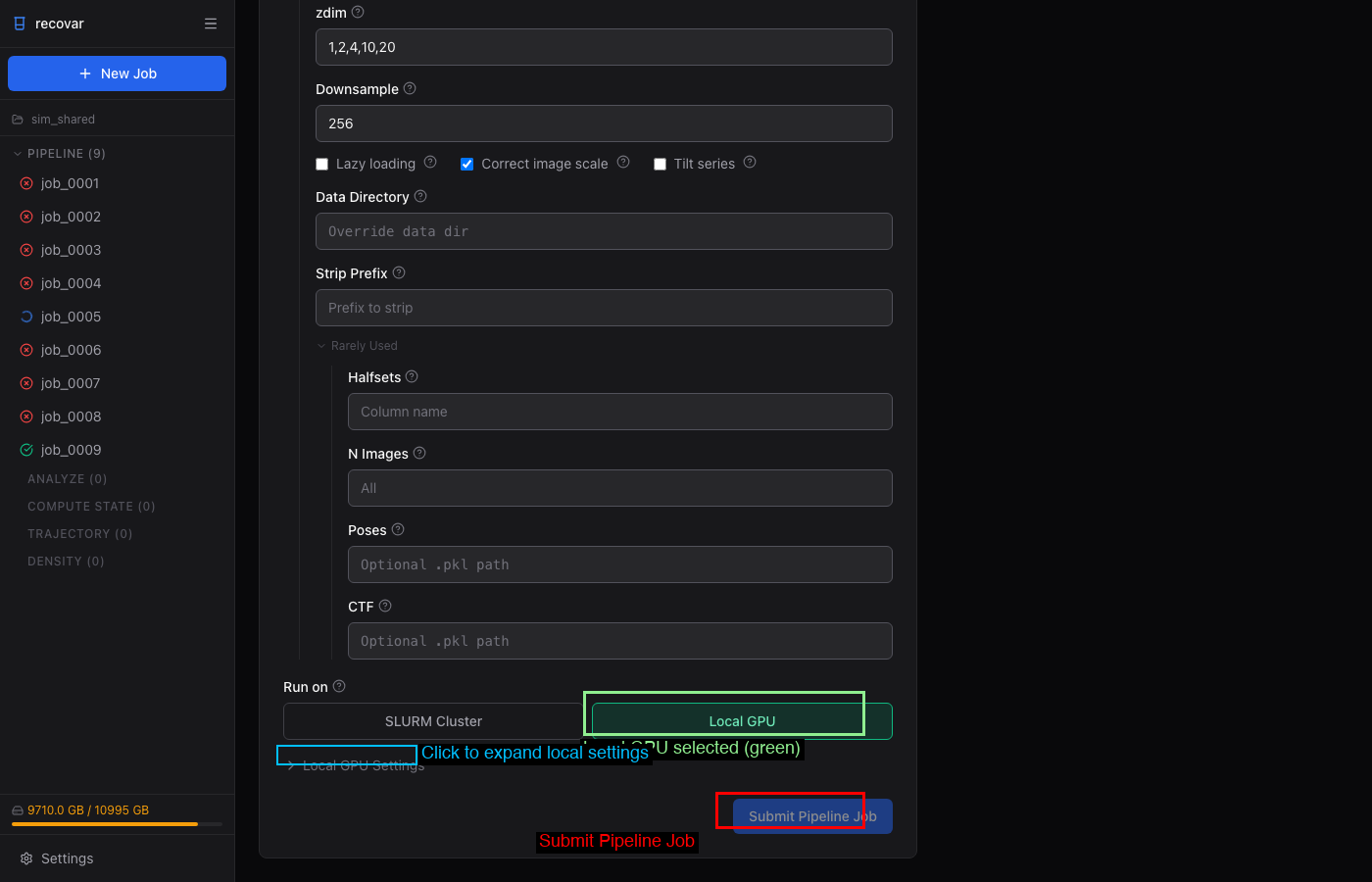This screenshot has width=1372, height=882.
Task: Click running spinner icon of job_0005
Action: tap(26, 317)
